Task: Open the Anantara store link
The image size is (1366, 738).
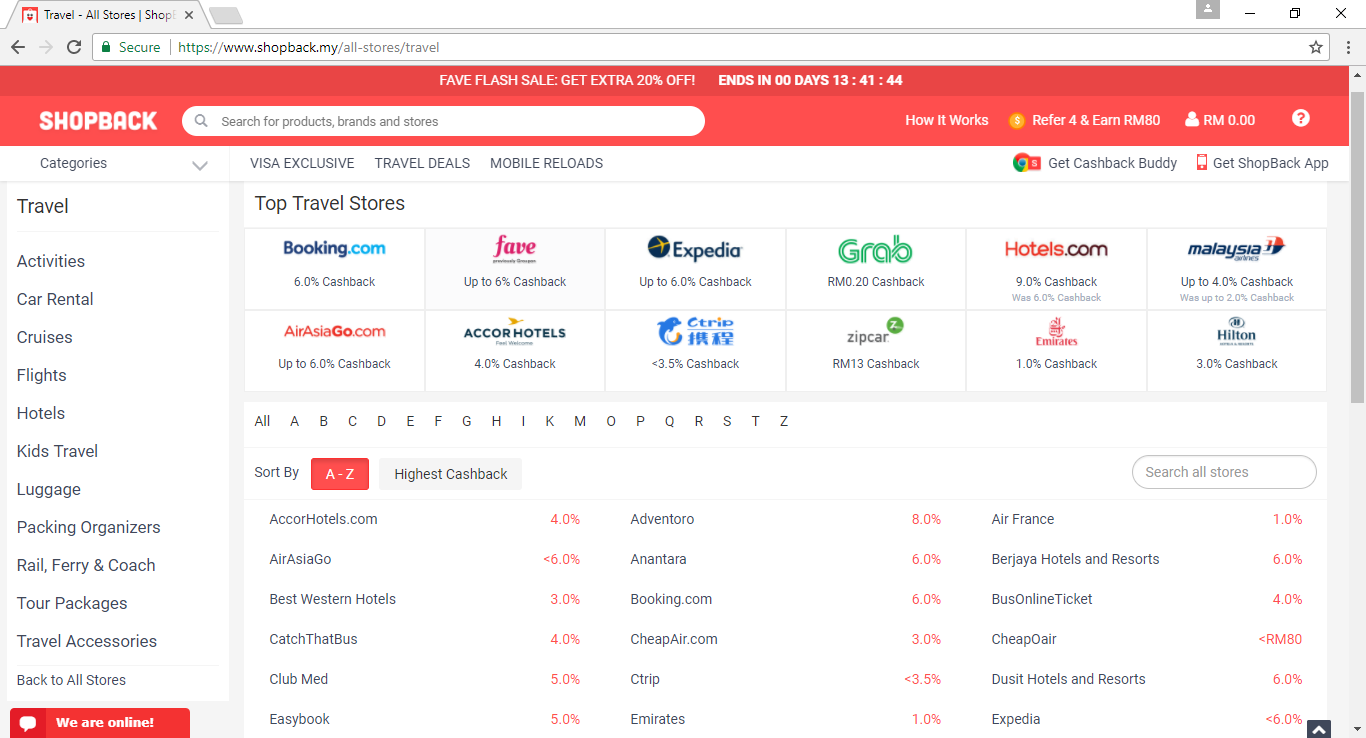Action: [x=658, y=559]
